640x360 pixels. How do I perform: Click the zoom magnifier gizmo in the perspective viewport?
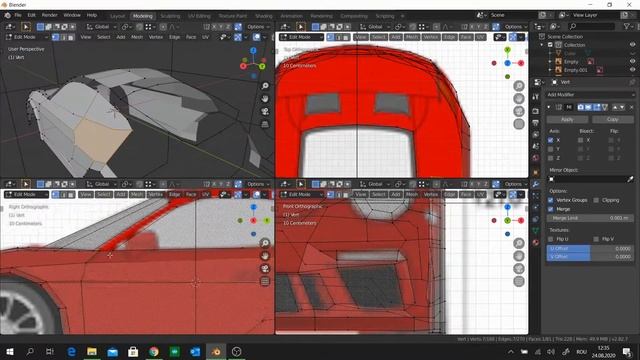coord(265,86)
